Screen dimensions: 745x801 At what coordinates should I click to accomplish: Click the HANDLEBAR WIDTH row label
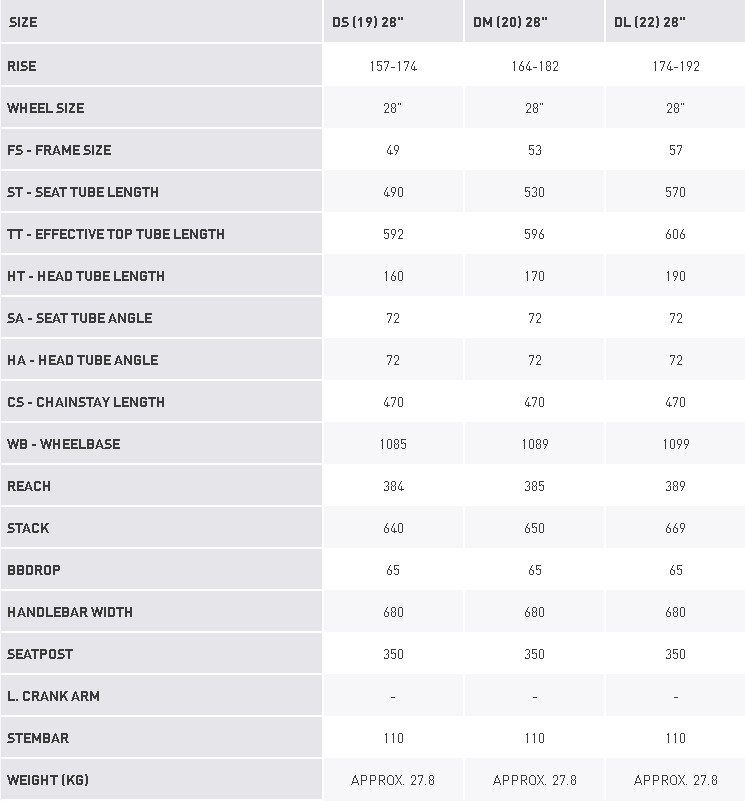(x=70, y=612)
